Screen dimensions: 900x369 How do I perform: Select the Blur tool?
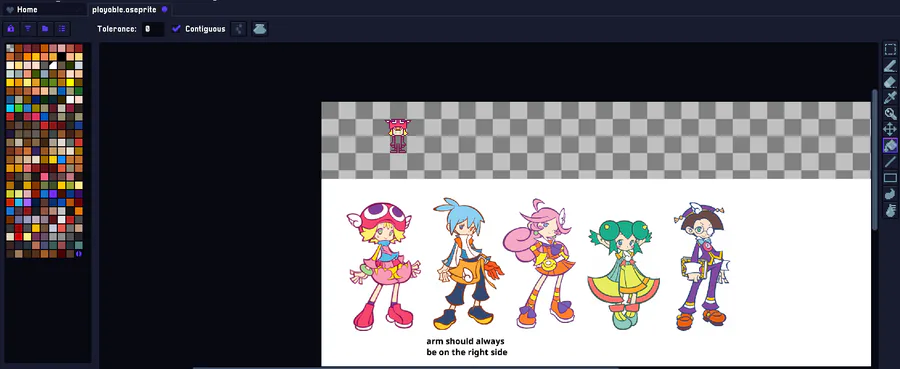890,210
